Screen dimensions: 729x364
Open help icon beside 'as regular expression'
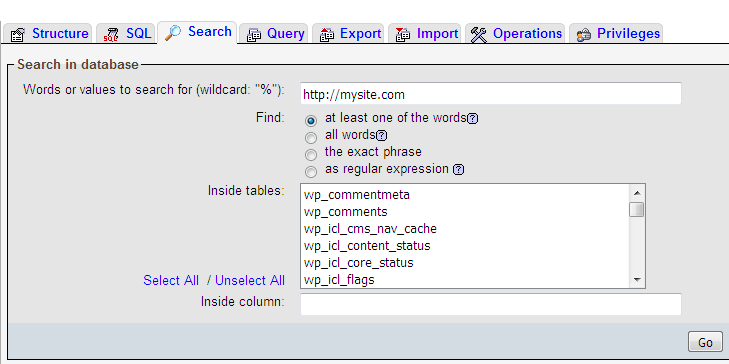(x=458, y=170)
